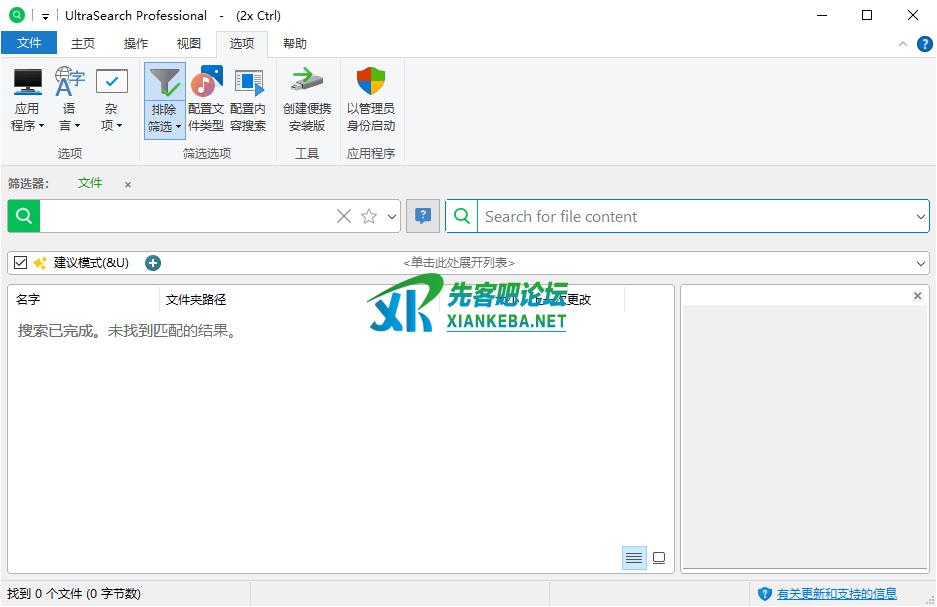Open the quick access toolbar dropdown arrow
The image size is (937, 607).
45,17
